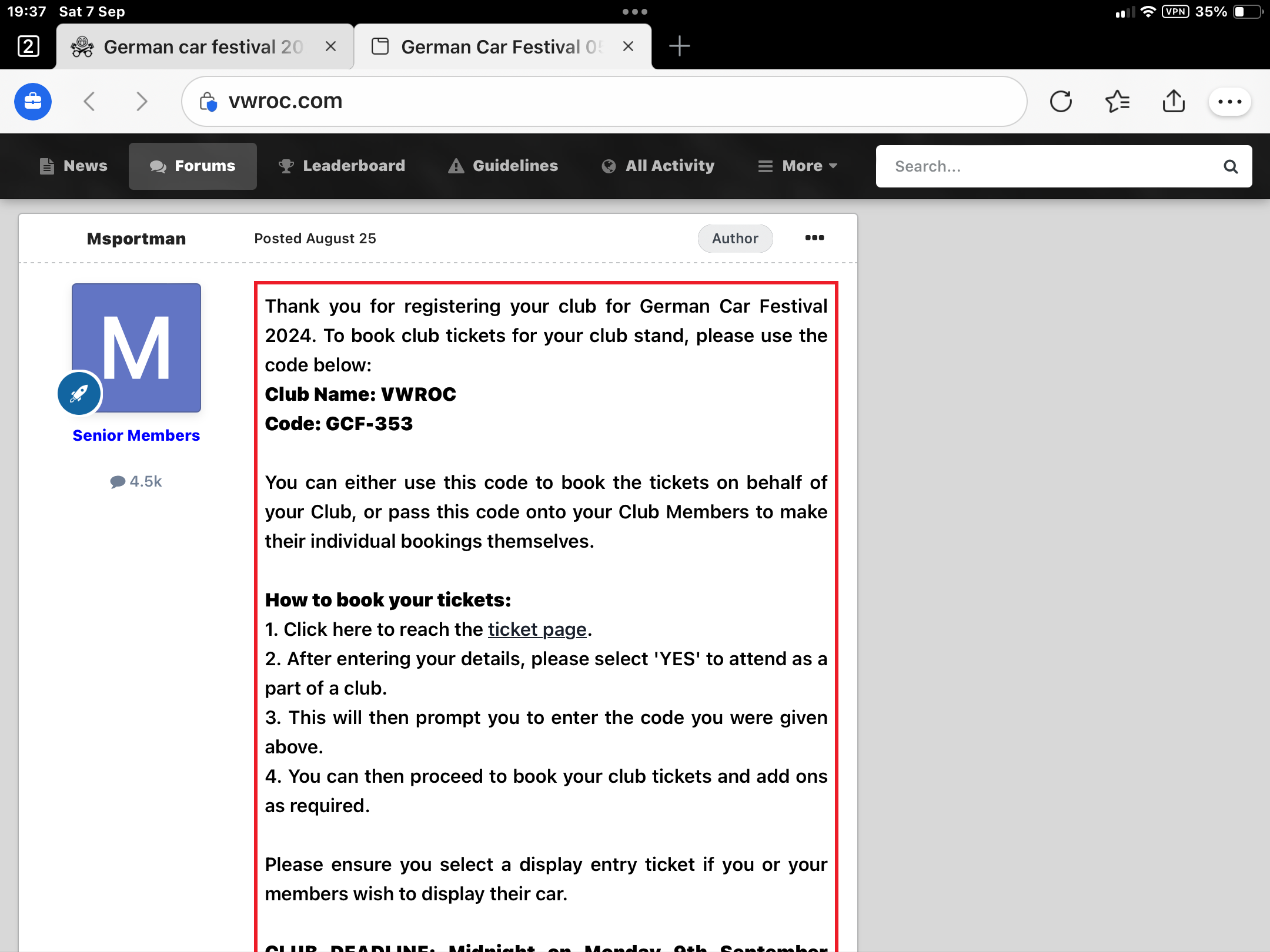Open Msportman's profile name link
This screenshot has width=1270, height=952.
[136, 239]
